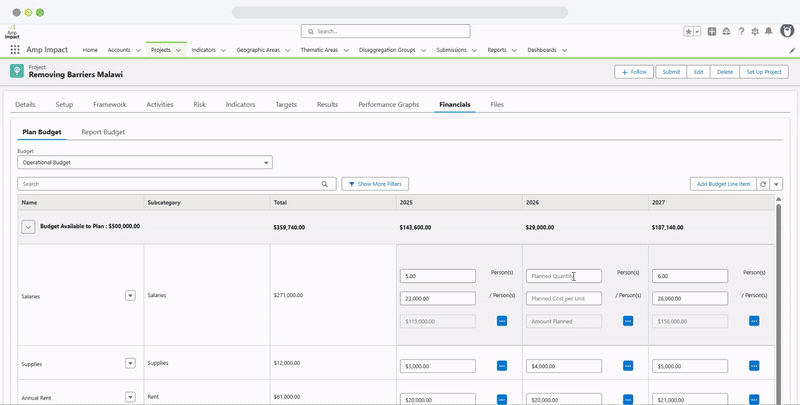The width and height of the screenshot is (800, 405).
Task: Open dropdown next to Add Budget Line Item
Action: [776, 184]
